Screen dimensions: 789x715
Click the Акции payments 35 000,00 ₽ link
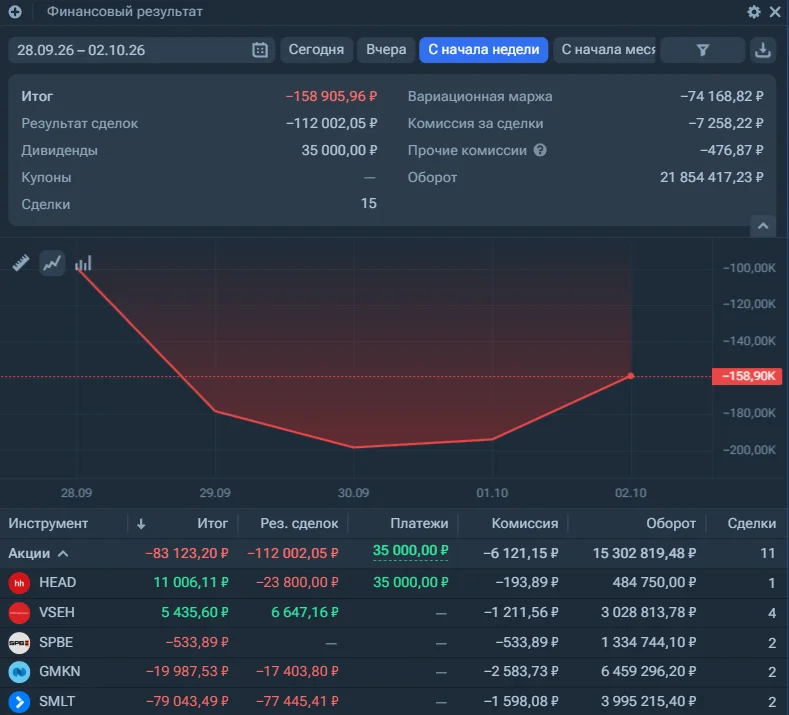click(410, 551)
